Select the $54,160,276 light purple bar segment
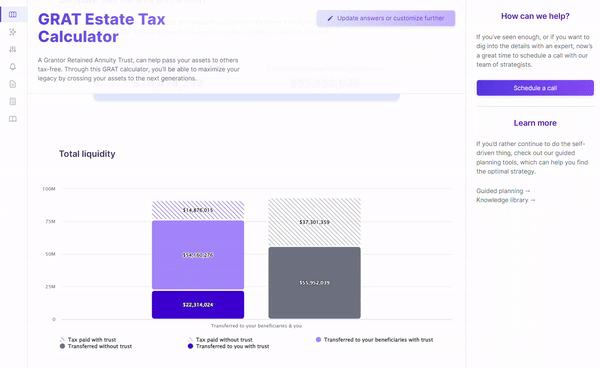Viewport: 600px width, 368px height. tap(198, 255)
